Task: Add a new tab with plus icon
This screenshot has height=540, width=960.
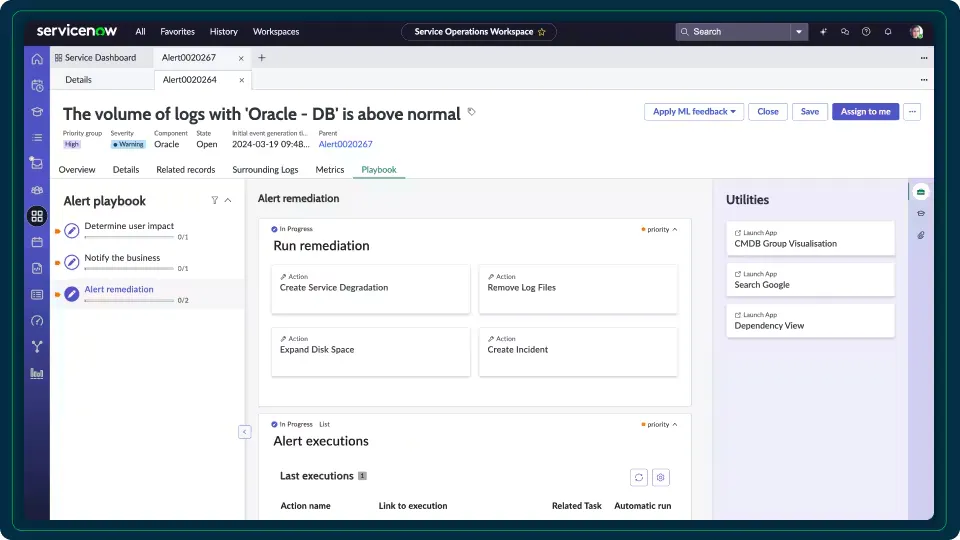Action: [x=261, y=58]
